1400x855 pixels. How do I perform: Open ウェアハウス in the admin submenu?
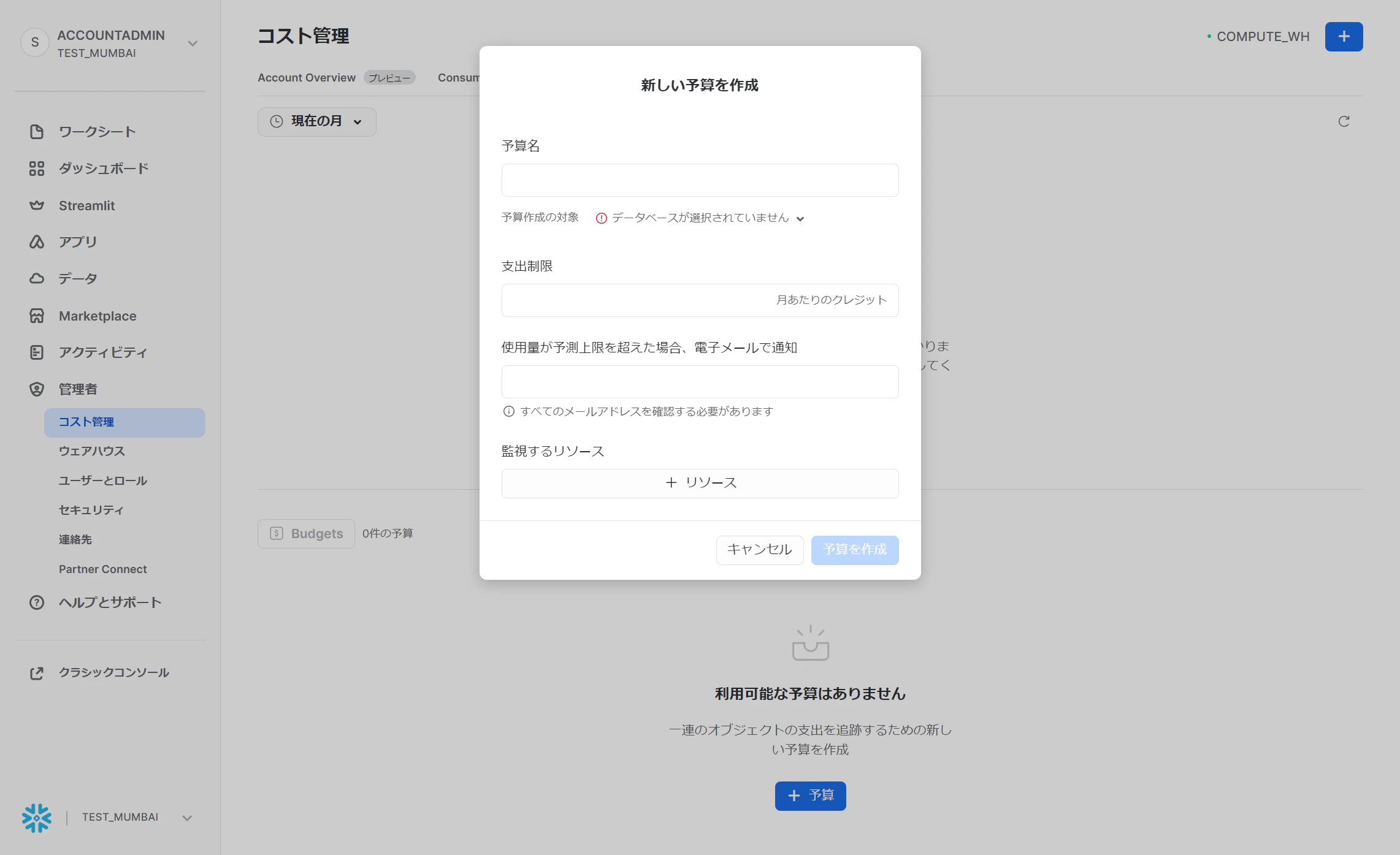click(92, 451)
